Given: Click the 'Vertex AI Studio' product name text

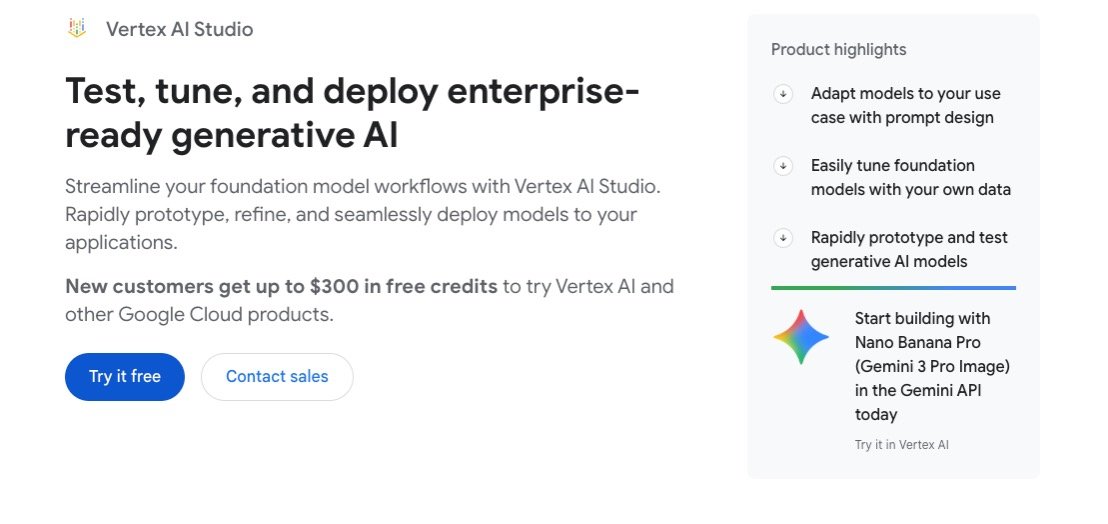Looking at the screenshot, I should (x=179, y=29).
